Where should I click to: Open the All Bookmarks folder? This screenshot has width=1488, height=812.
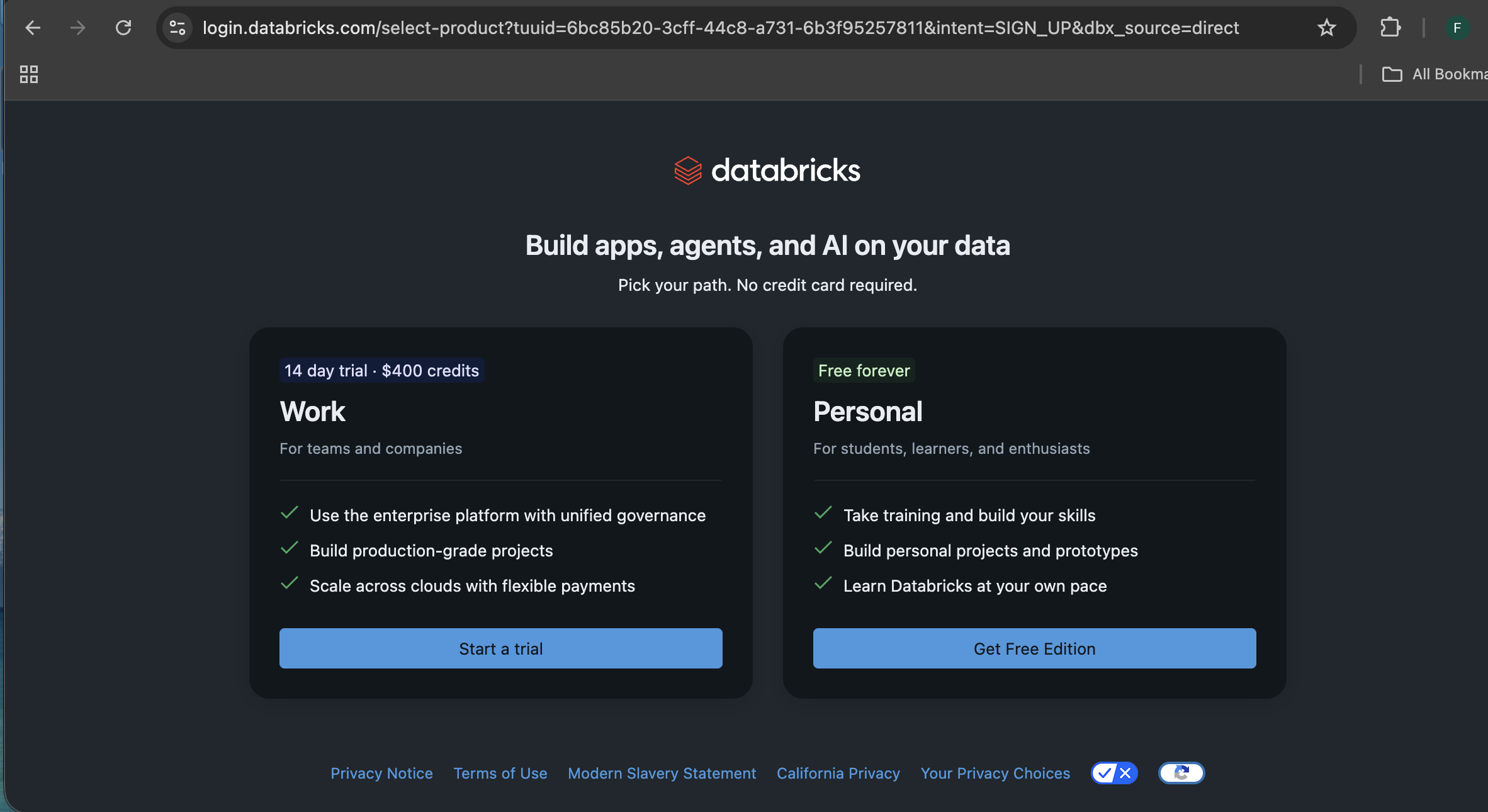point(1434,74)
